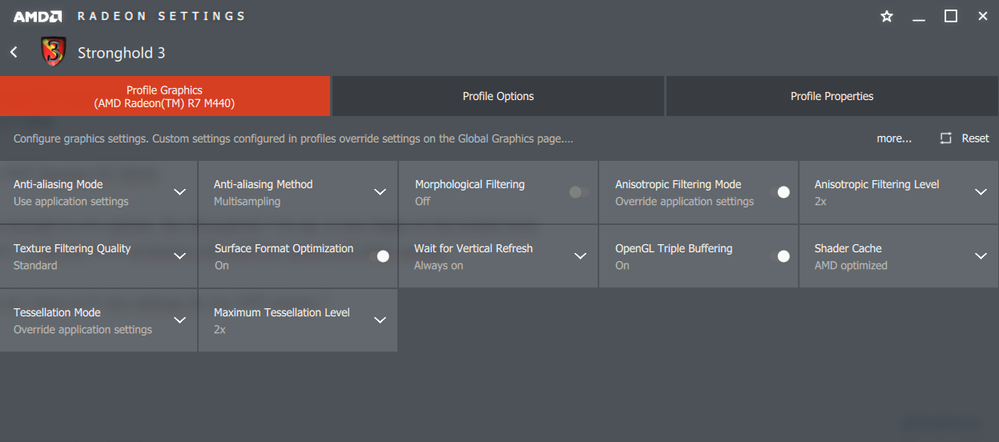Expand Tessellation Mode dropdown arrow
The image size is (999, 442).
(180, 320)
